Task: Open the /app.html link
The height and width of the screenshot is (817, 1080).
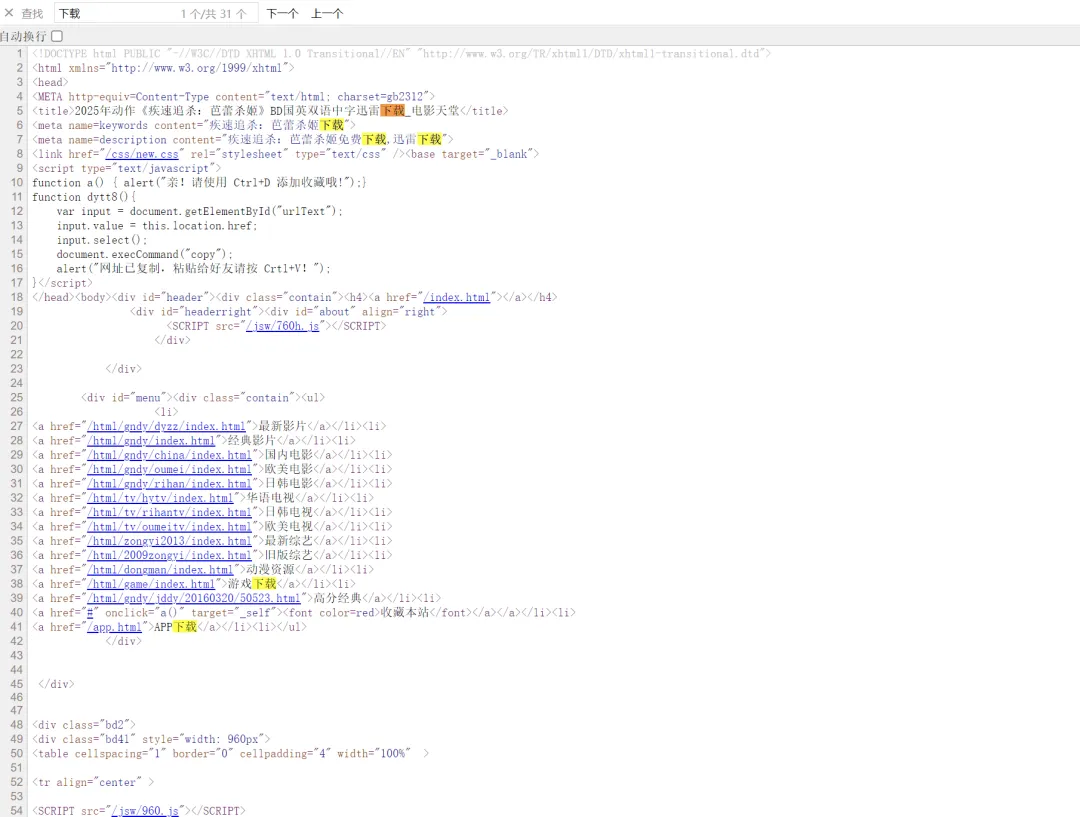Action: point(114,628)
